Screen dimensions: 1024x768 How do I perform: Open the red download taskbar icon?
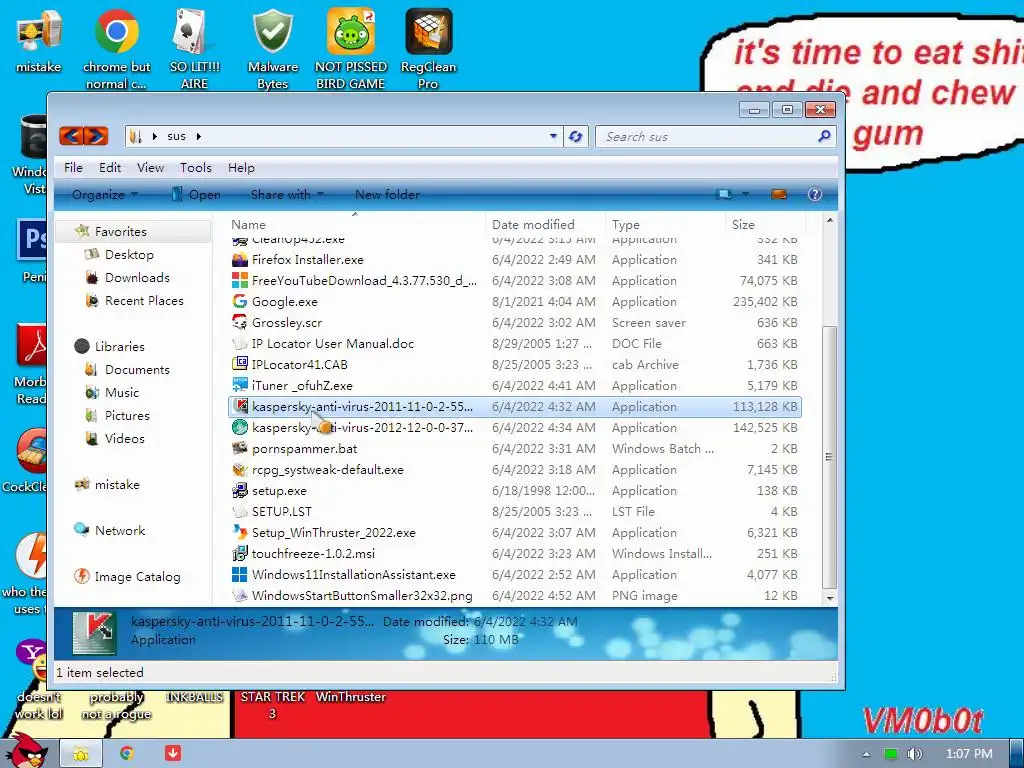[173, 753]
